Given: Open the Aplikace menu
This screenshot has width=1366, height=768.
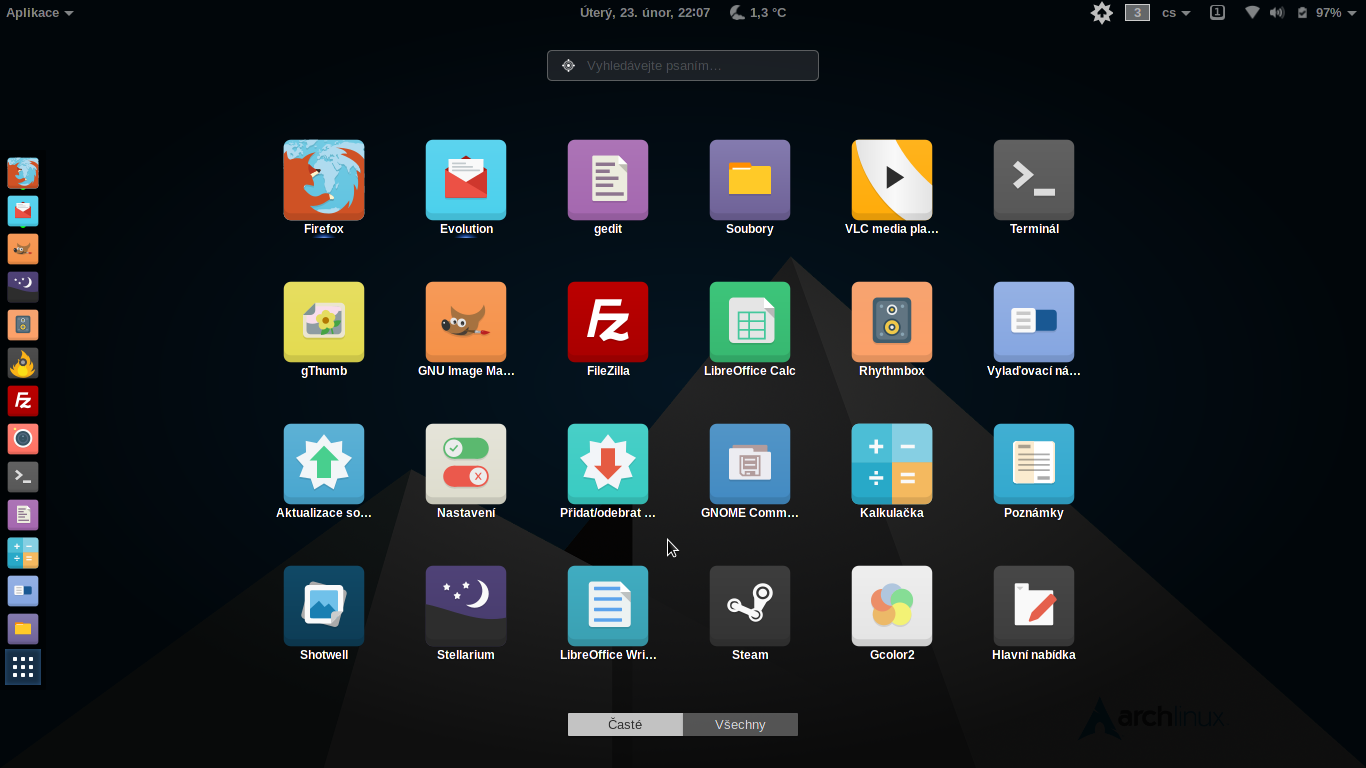Looking at the screenshot, I should click(x=39, y=13).
